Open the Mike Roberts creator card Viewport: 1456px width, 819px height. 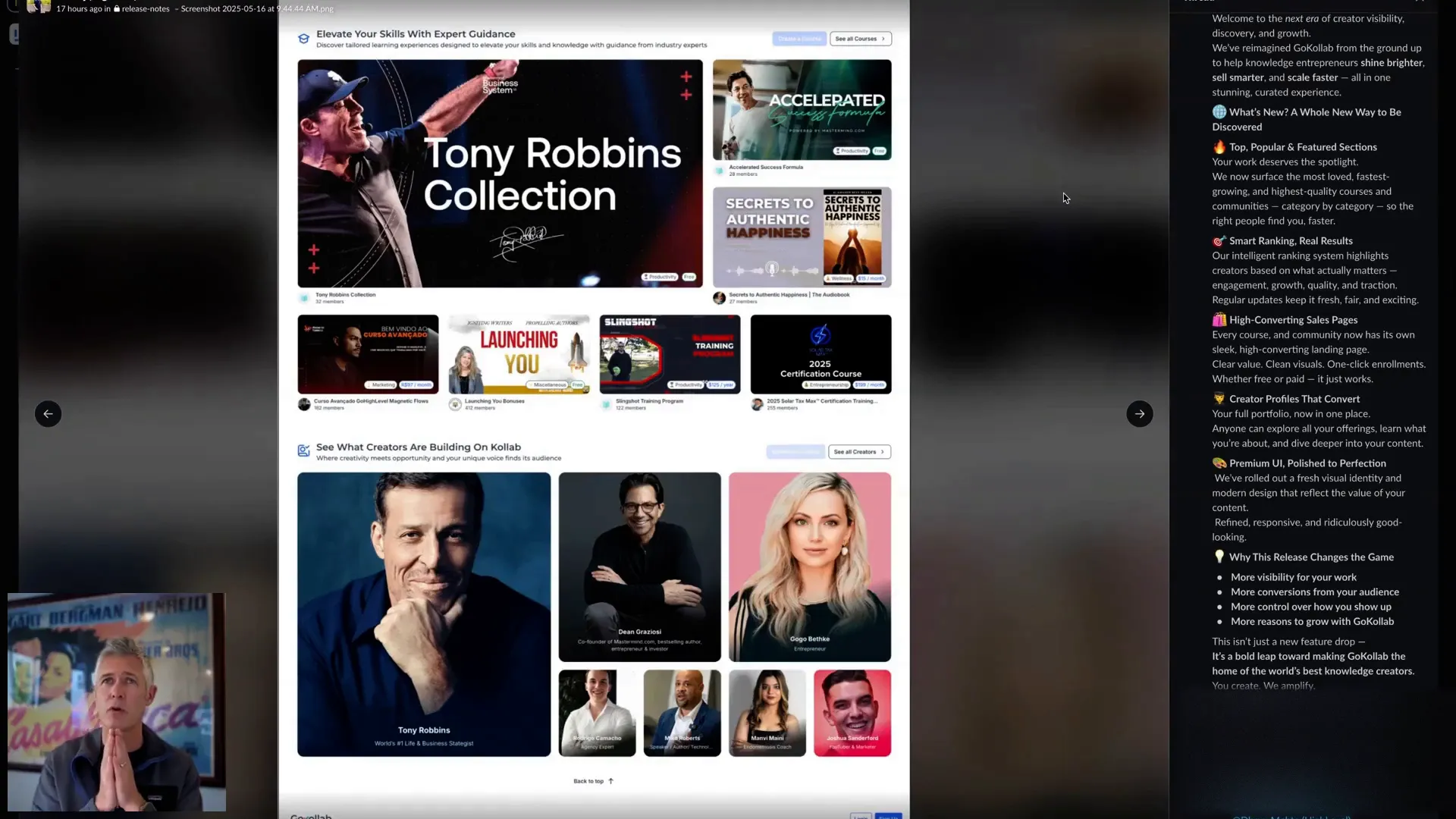point(682,713)
